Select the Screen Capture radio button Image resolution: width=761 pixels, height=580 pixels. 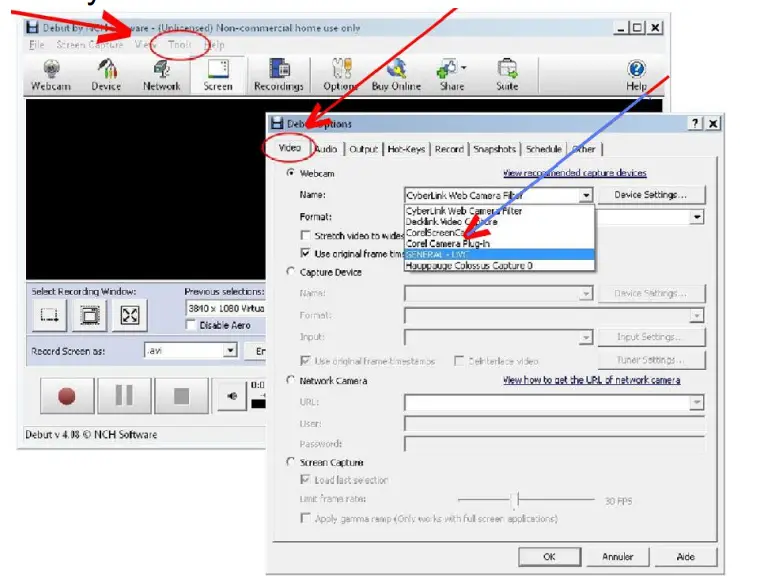pyautogui.click(x=290, y=462)
